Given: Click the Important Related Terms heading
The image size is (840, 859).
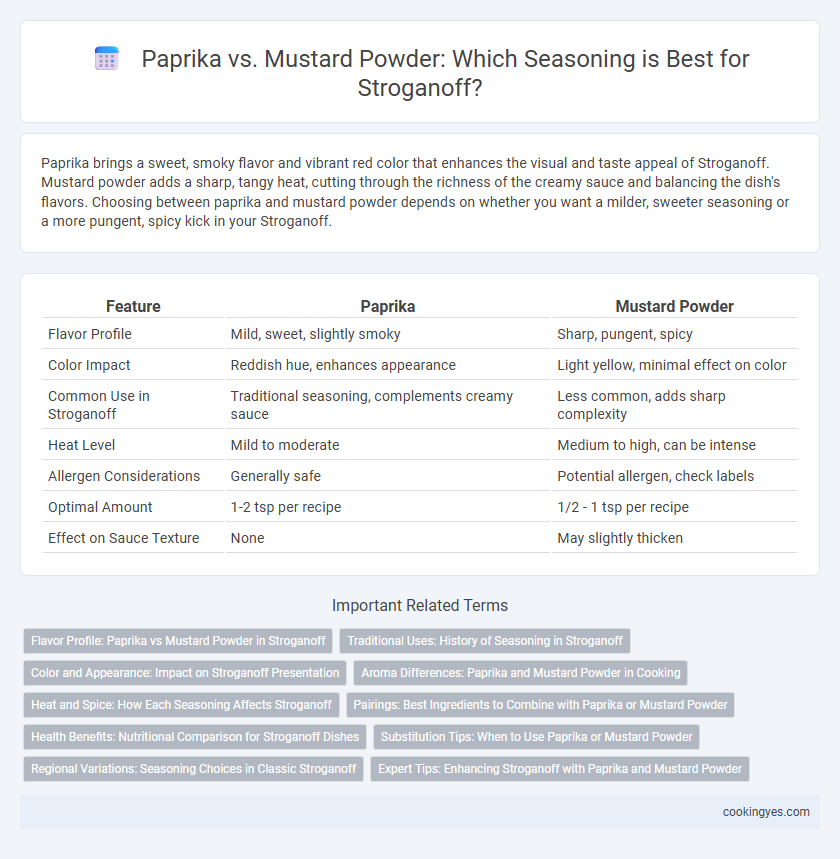Looking at the screenshot, I should tap(420, 605).
